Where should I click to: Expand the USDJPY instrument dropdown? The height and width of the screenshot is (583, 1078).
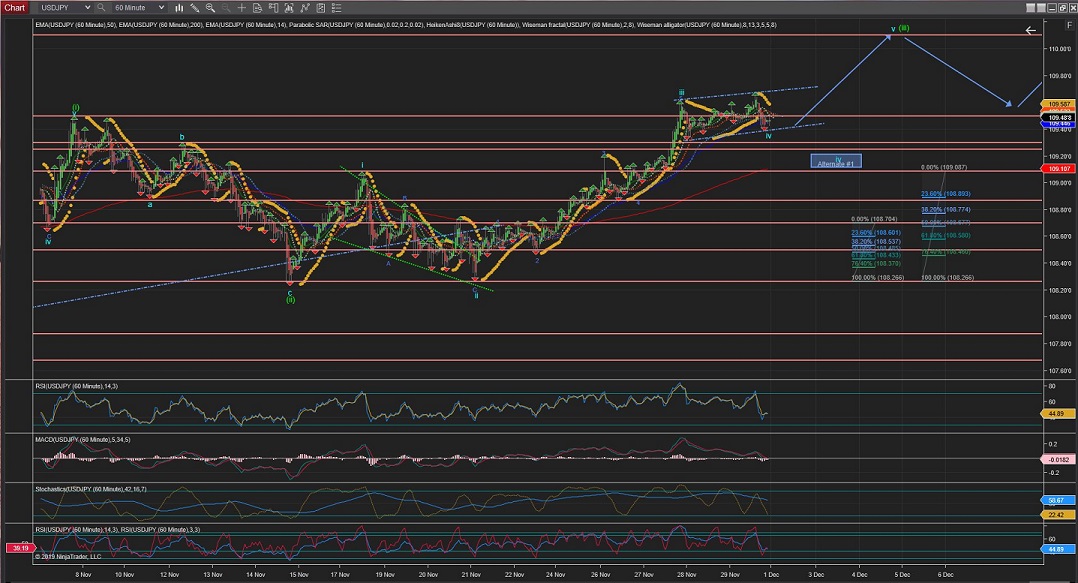coord(89,7)
